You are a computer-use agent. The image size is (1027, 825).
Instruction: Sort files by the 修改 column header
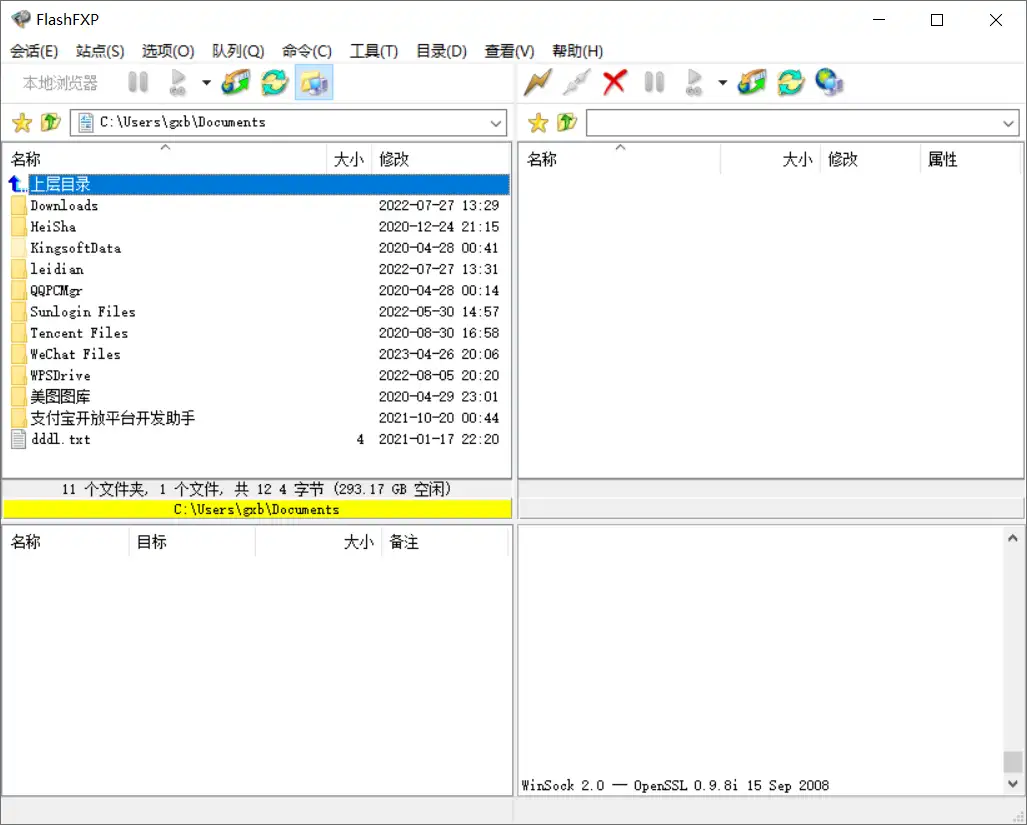[x=393, y=158]
